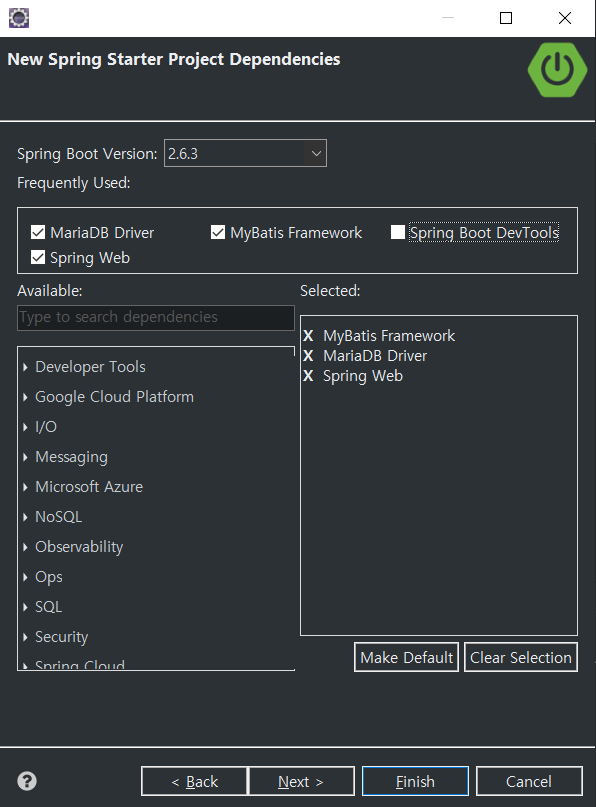Expand the SQL category

pyautogui.click(x=25, y=607)
